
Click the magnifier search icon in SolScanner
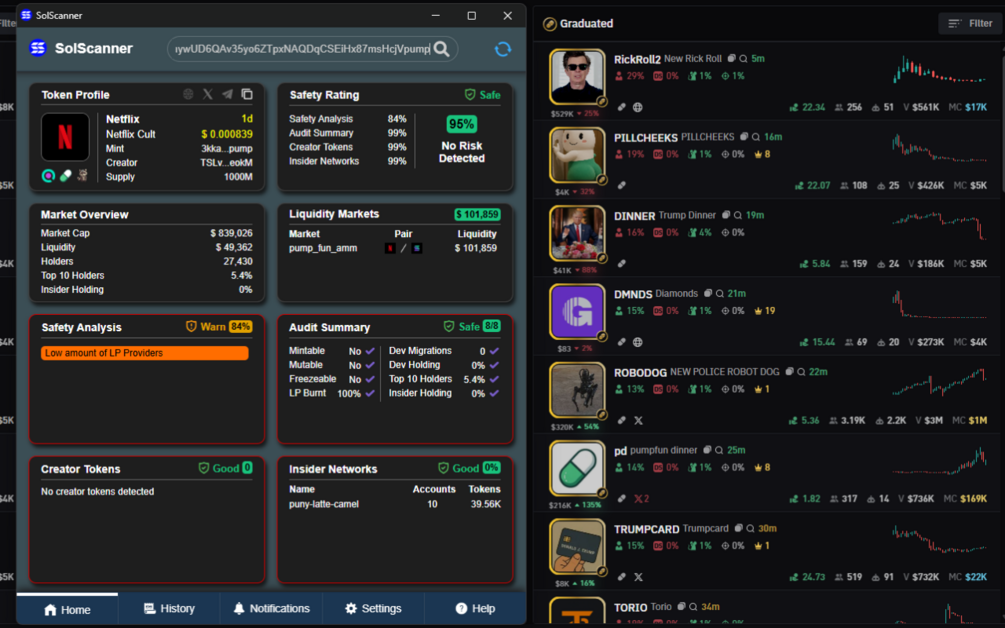(x=442, y=49)
